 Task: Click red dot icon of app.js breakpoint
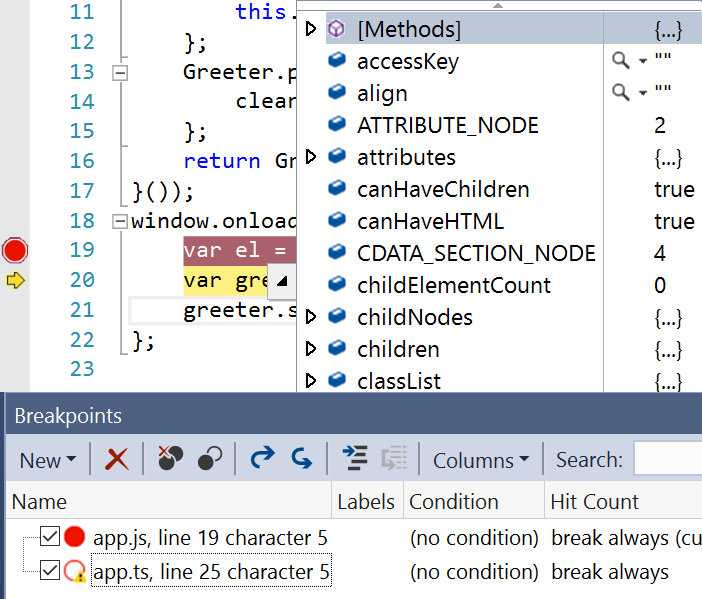(x=74, y=537)
